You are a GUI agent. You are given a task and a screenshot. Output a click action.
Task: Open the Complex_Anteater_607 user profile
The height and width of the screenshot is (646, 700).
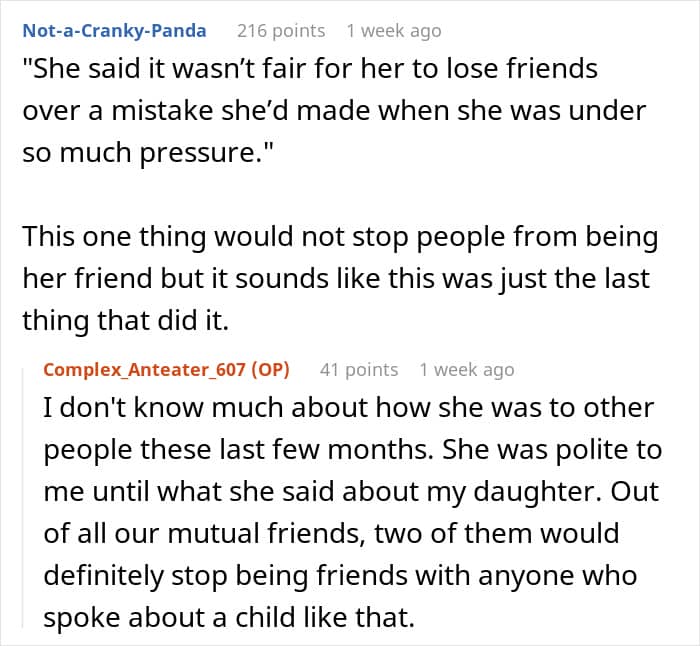click(x=142, y=369)
